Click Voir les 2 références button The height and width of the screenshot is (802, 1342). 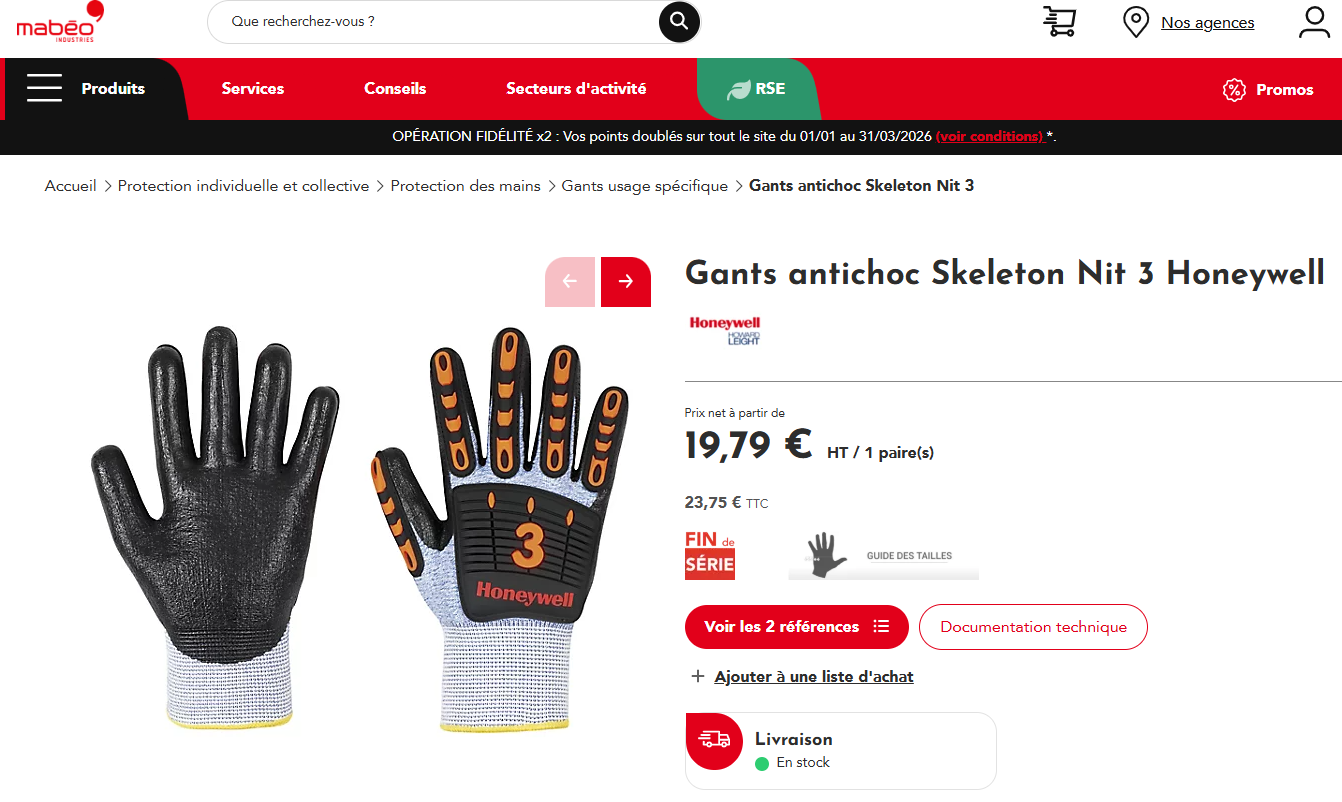click(797, 627)
